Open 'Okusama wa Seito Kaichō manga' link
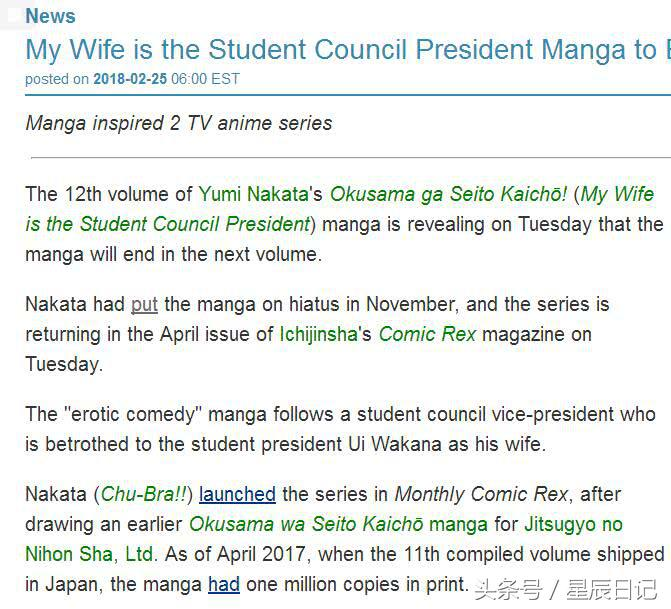671x609 pixels. [338, 524]
